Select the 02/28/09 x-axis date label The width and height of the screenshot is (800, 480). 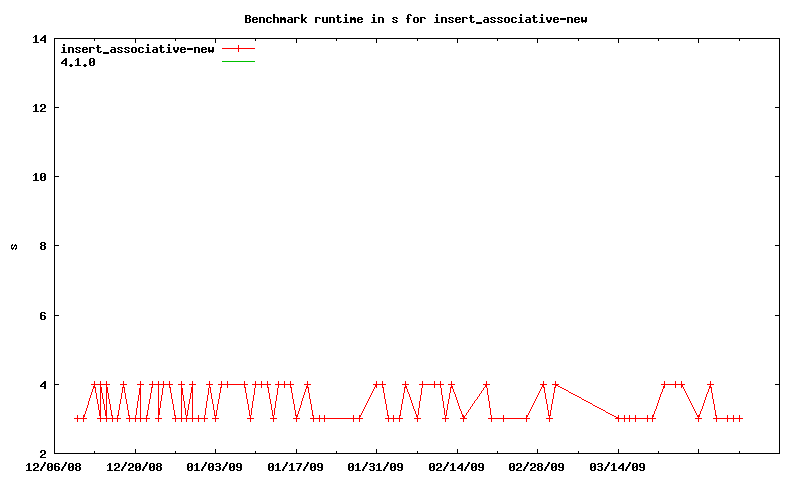coord(537,466)
